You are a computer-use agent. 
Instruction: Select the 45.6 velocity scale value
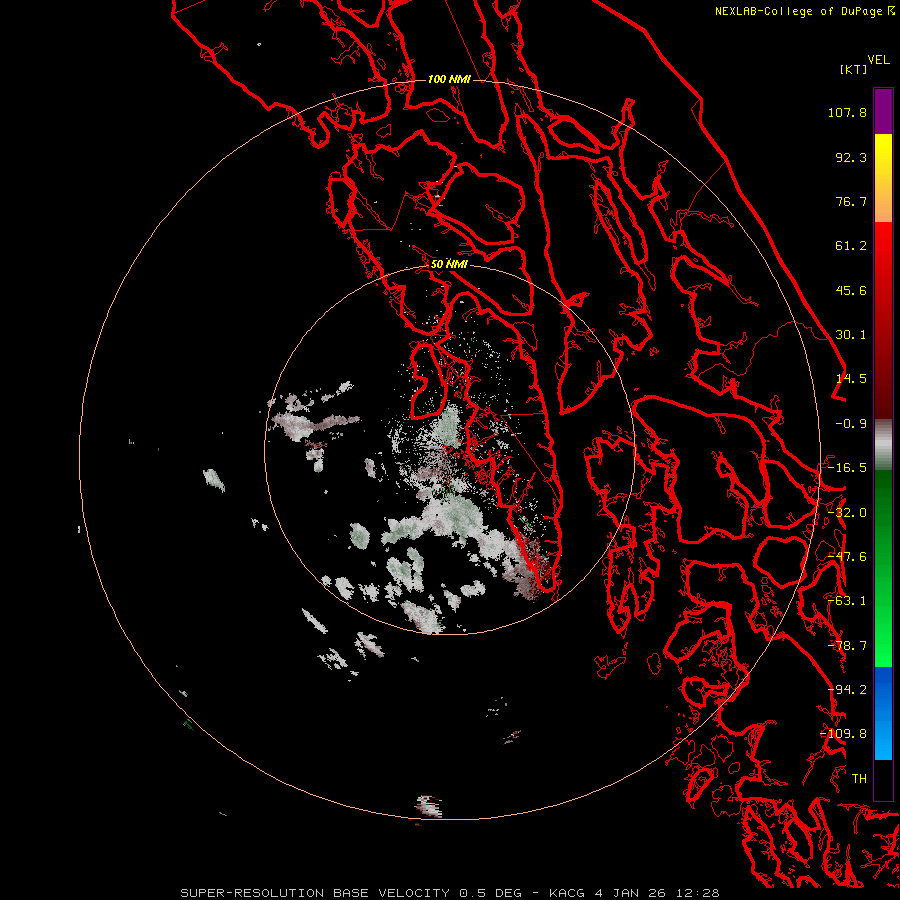click(851, 290)
